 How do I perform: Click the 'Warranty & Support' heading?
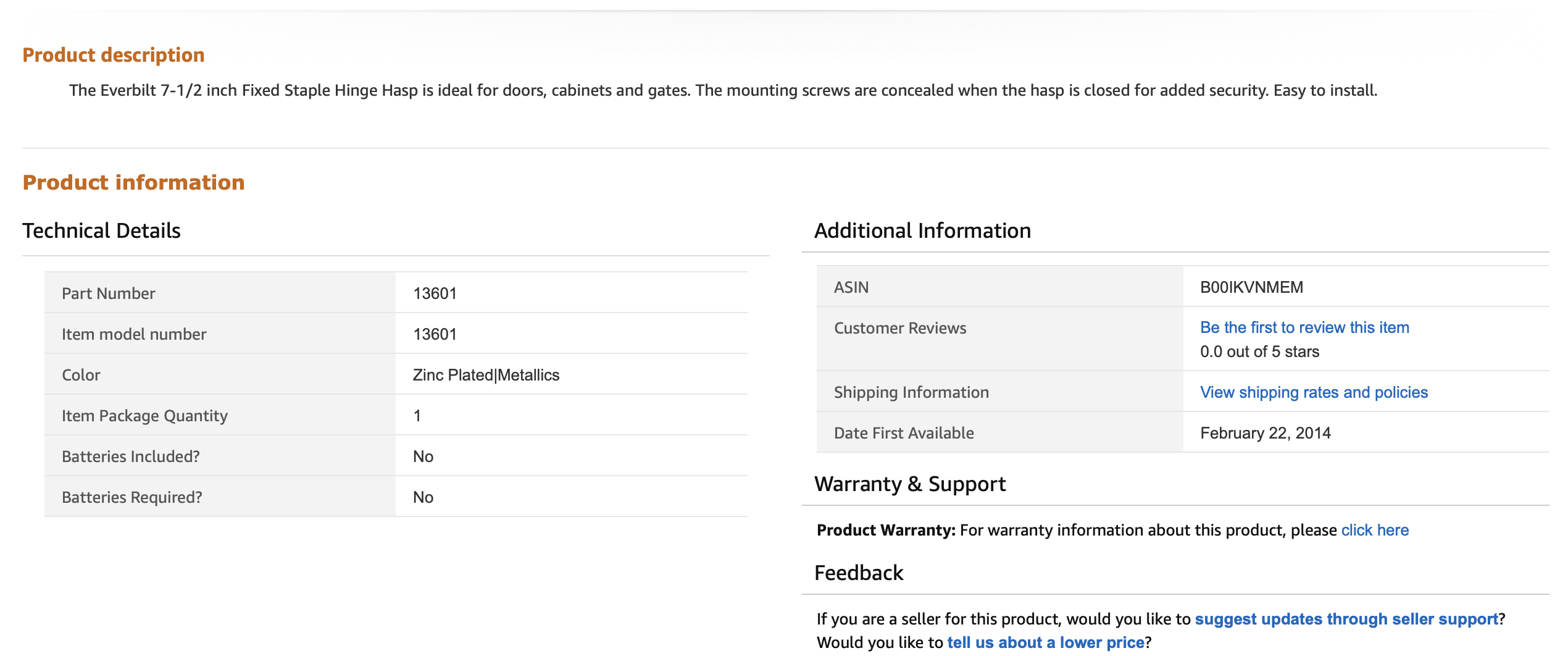point(909,484)
